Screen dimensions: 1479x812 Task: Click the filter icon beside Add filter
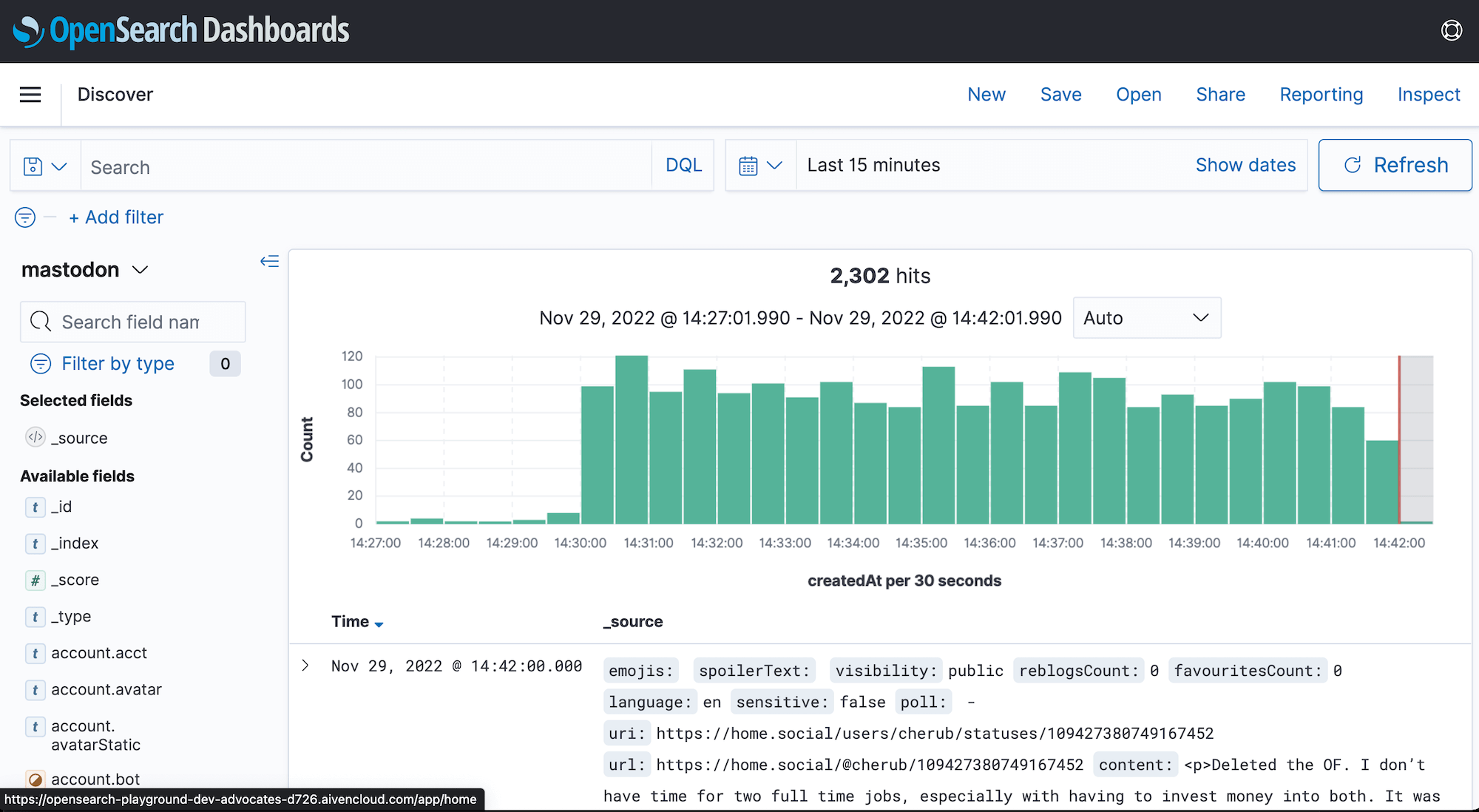pos(24,217)
